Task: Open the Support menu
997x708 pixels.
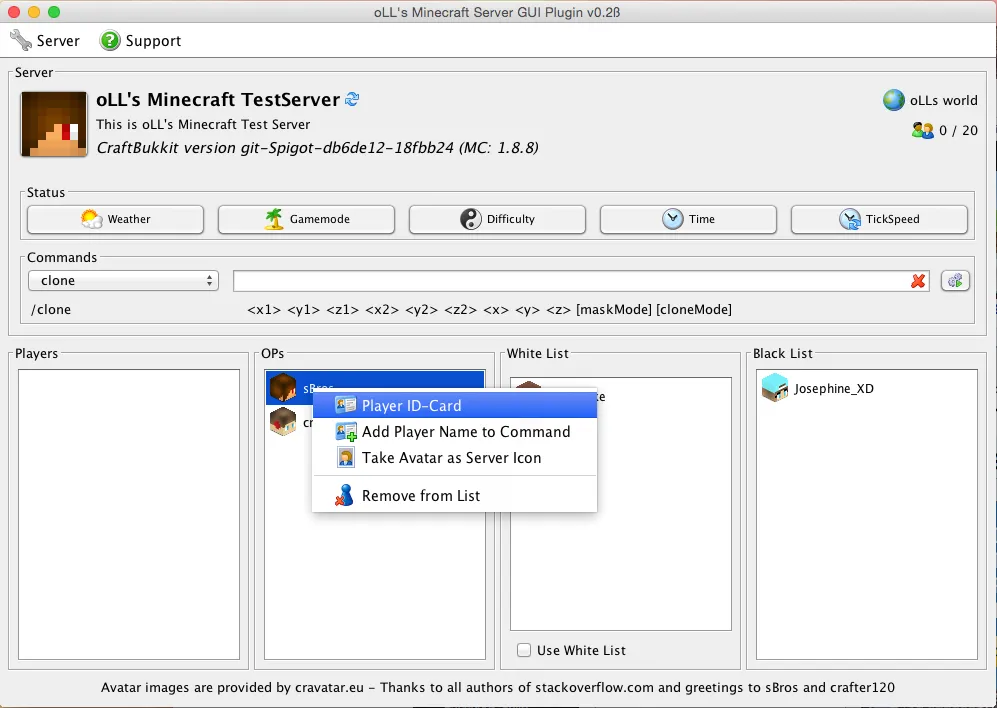Action: click(x=141, y=41)
